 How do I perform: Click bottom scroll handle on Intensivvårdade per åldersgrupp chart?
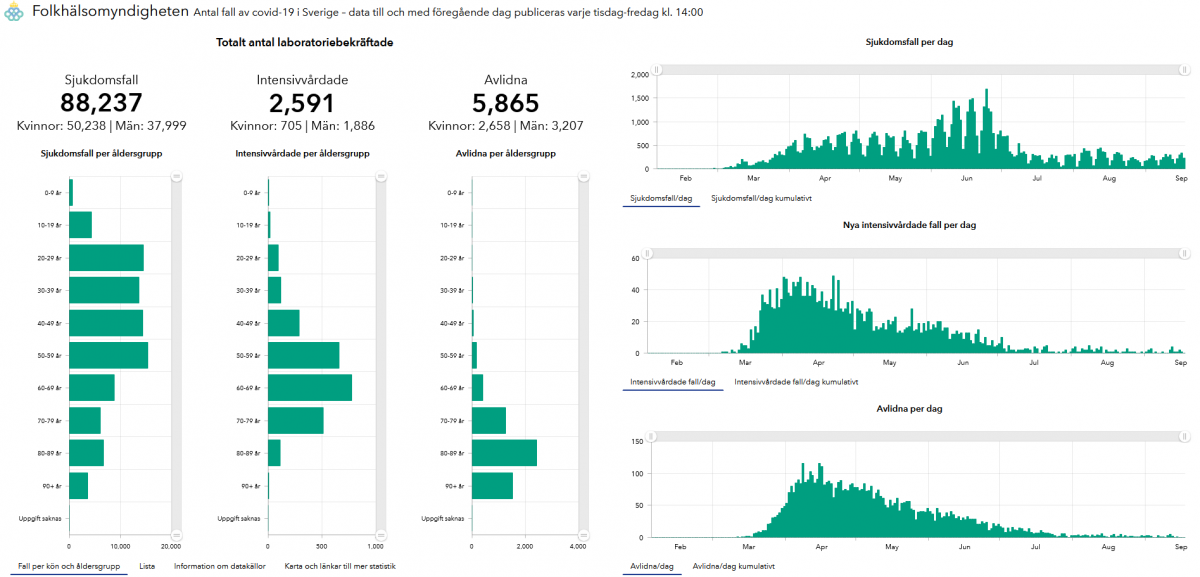(380, 535)
